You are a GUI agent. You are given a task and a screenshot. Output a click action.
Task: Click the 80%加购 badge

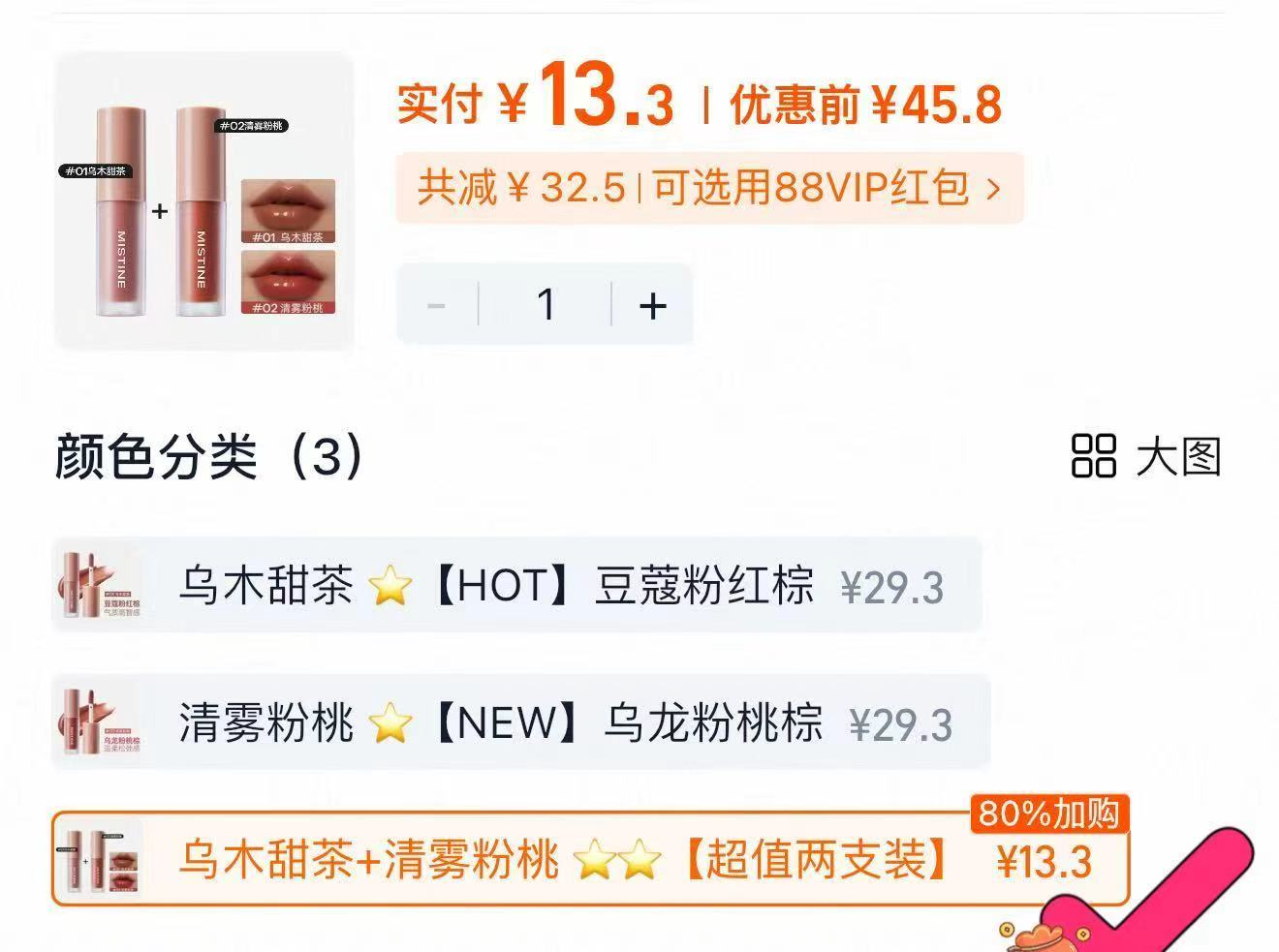(x=1049, y=814)
